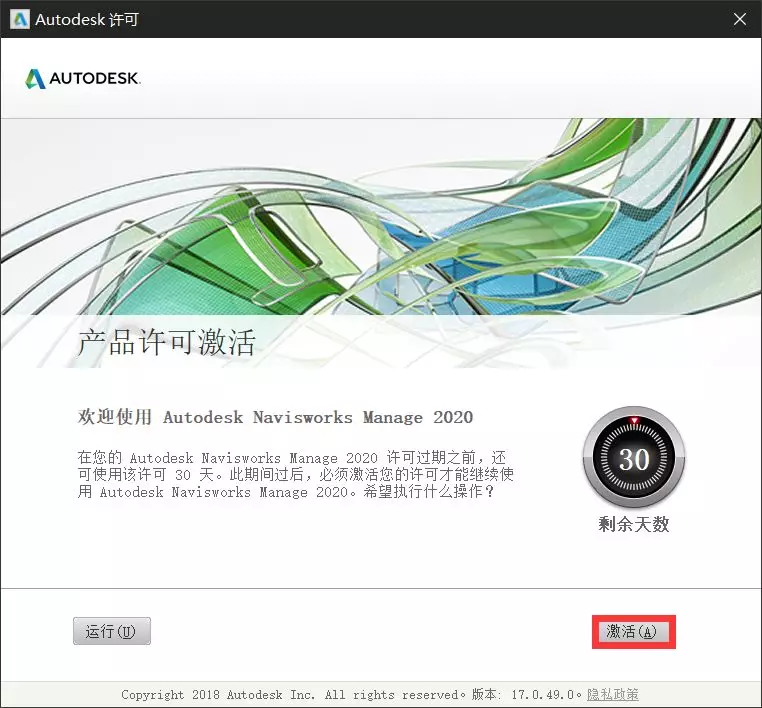Close the Autodesk 许可 dialog
The height and width of the screenshot is (708, 762).
740,19
